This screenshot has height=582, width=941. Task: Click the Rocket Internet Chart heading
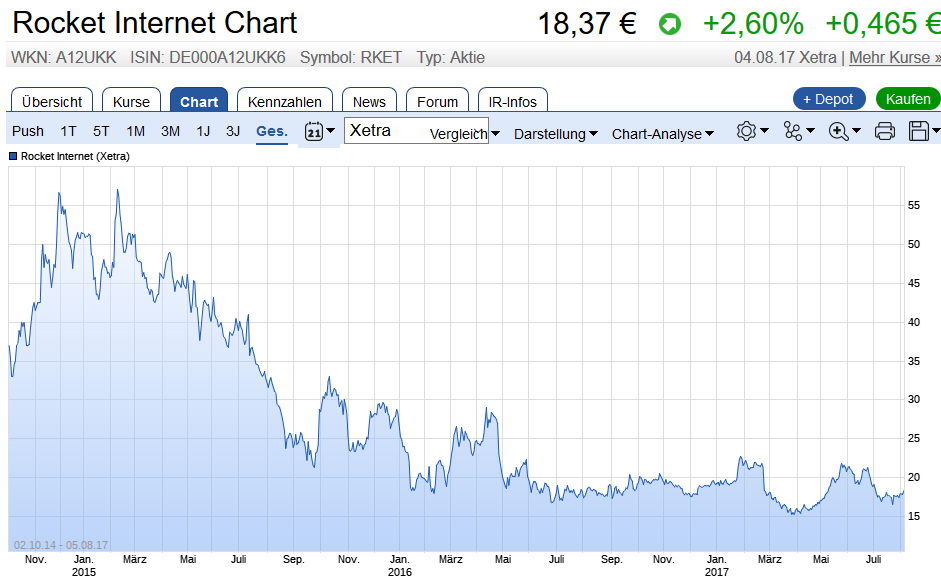click(x=155, y=23)
